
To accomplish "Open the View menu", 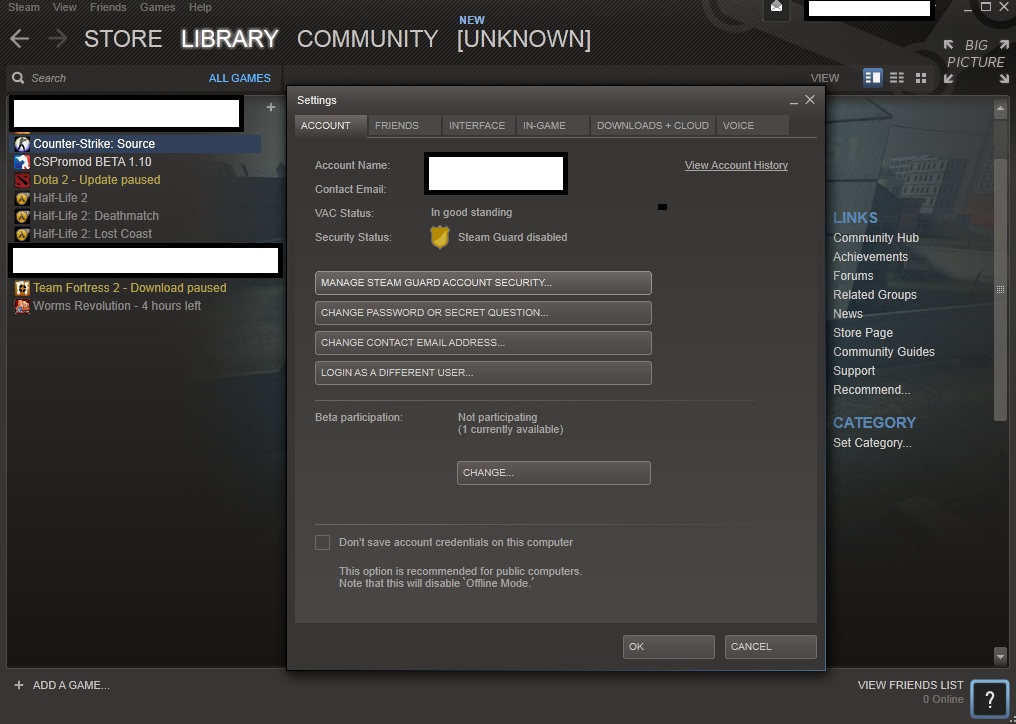I will (x=65, y=7).
